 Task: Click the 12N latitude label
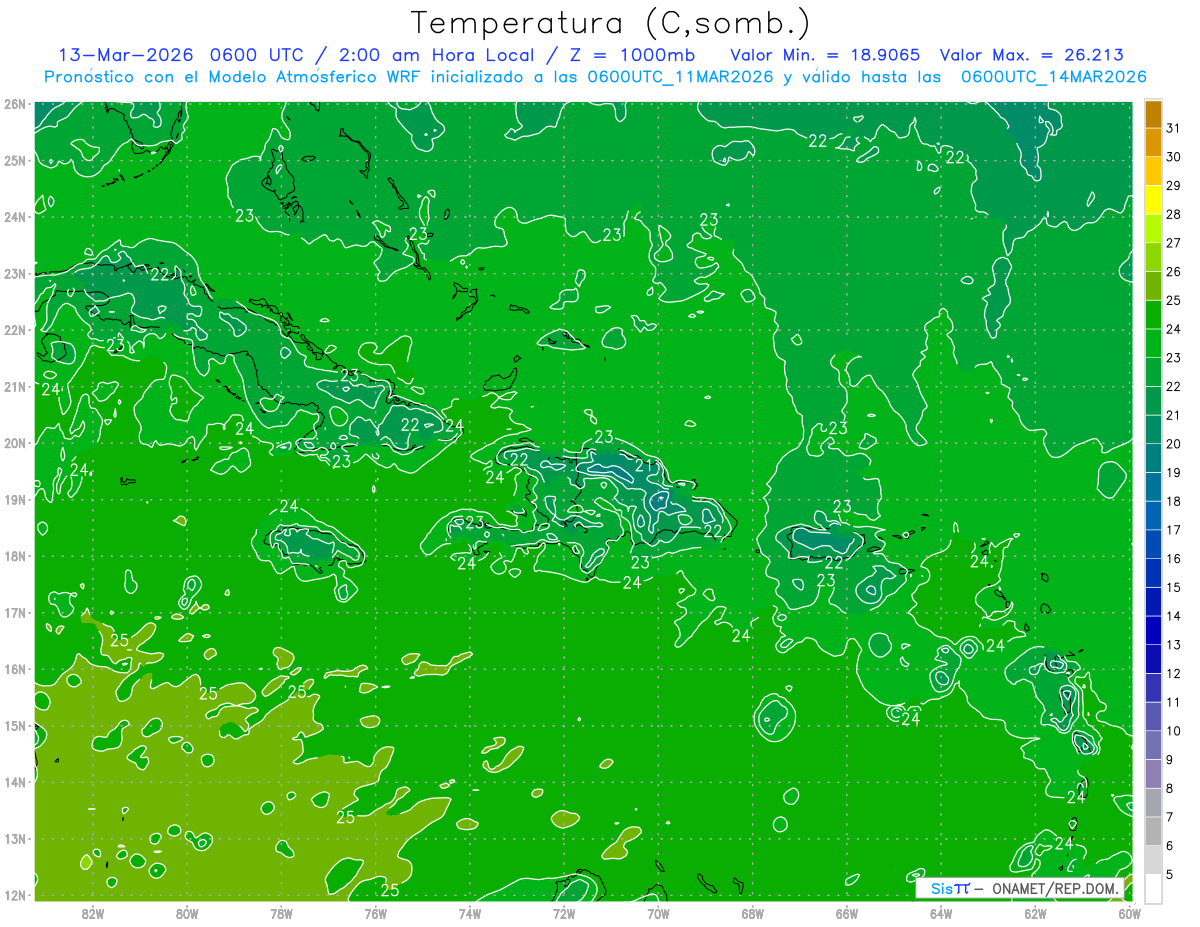point(14,895)
